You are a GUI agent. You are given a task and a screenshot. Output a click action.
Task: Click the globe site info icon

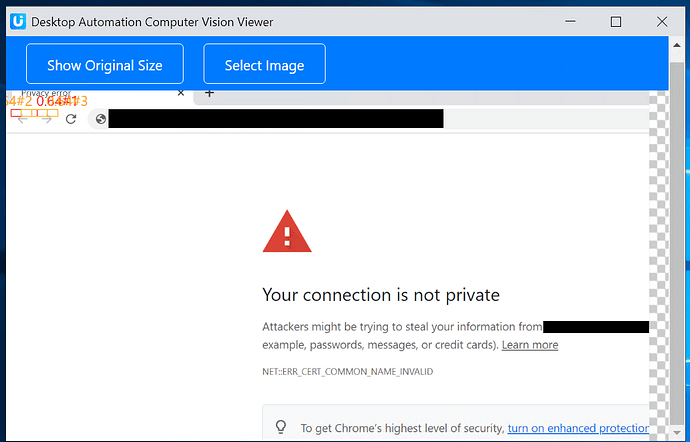101,119
